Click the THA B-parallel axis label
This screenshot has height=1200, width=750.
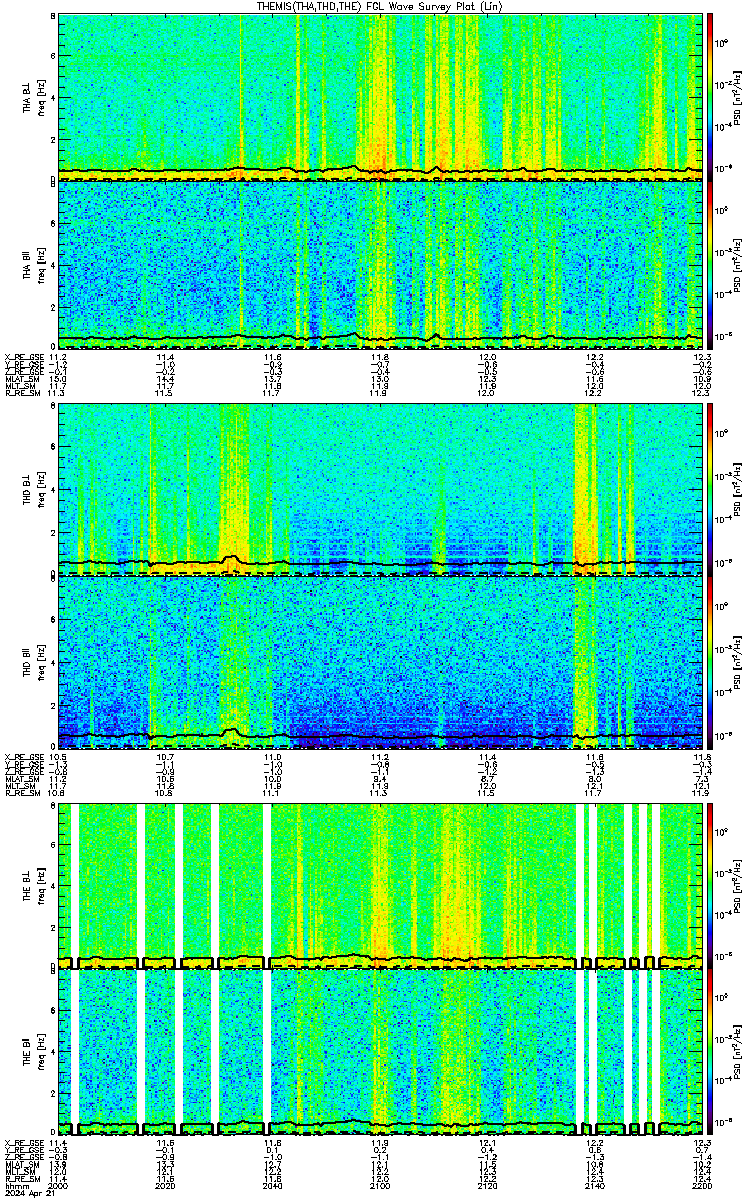coord(28,265)
